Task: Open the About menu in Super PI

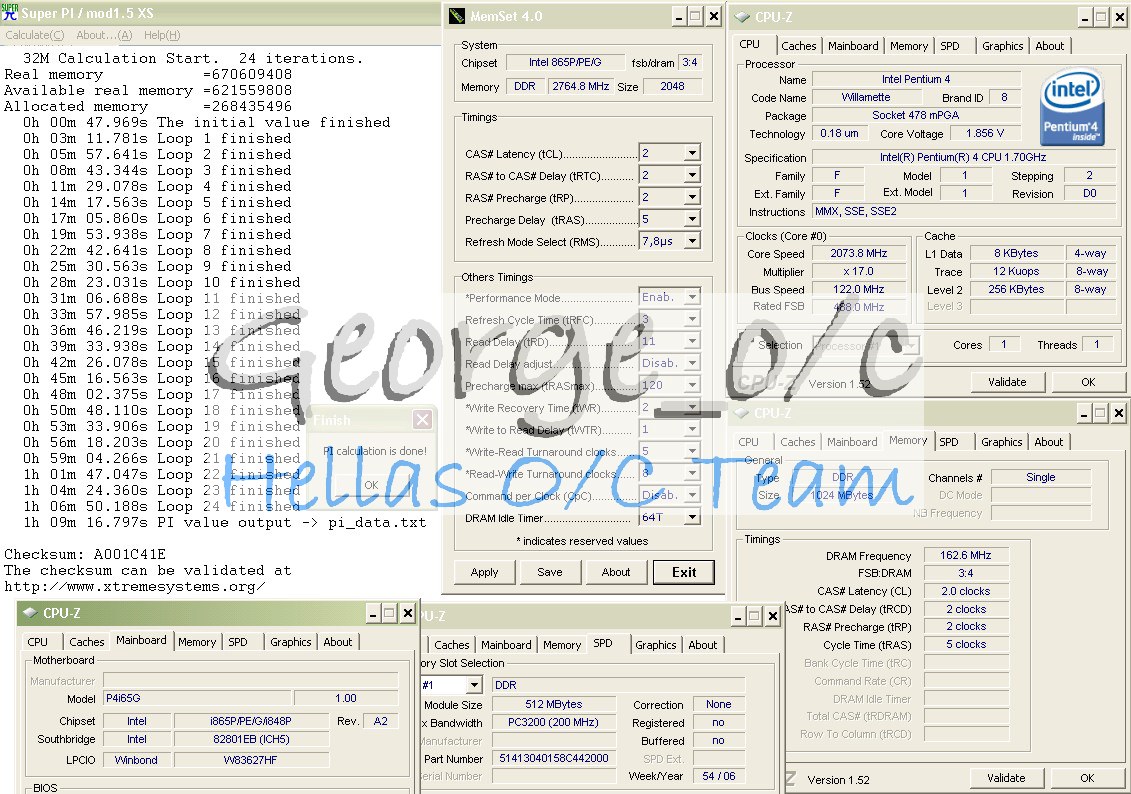Action: point(104,35)
